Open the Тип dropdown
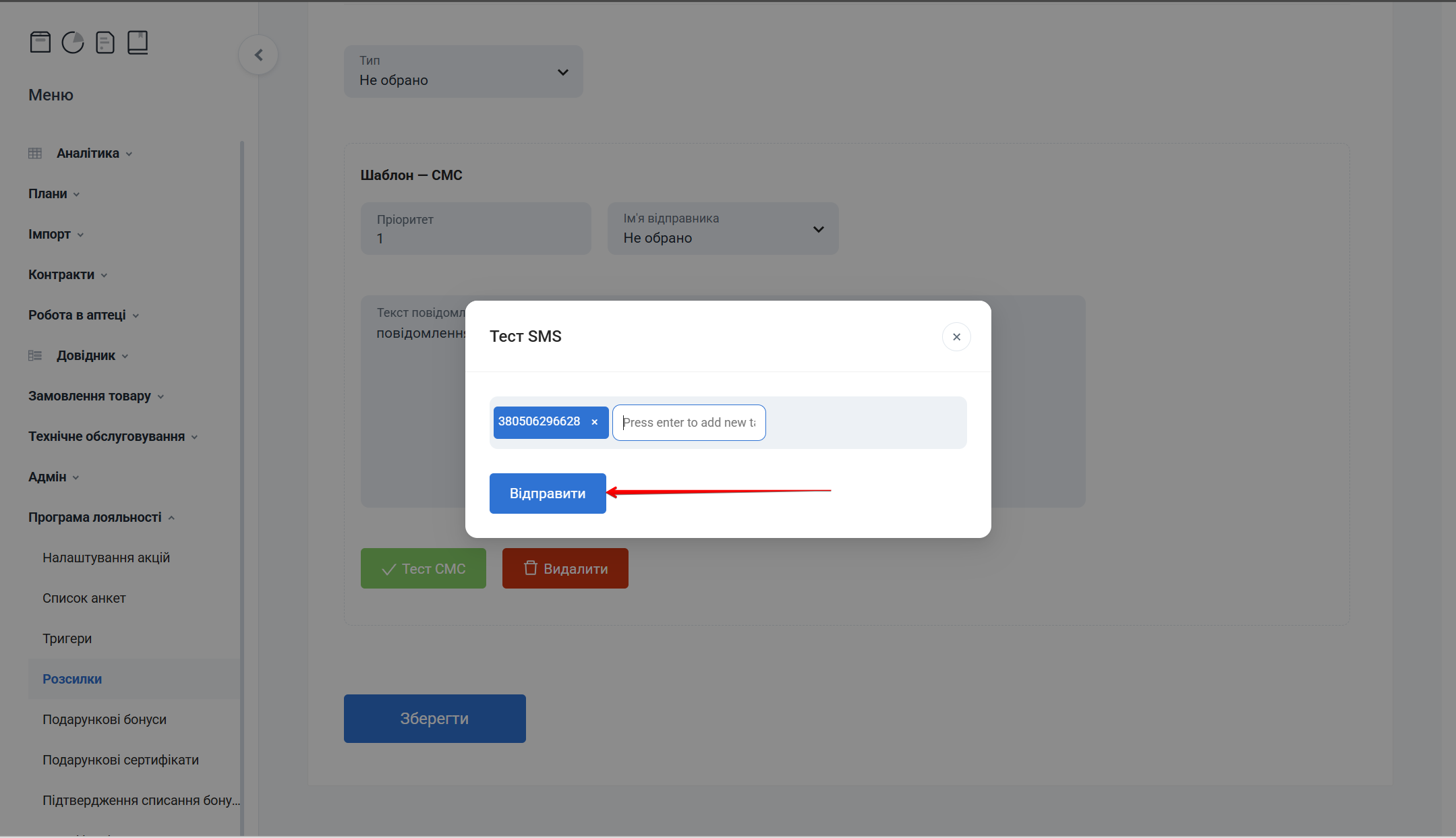 463,71
